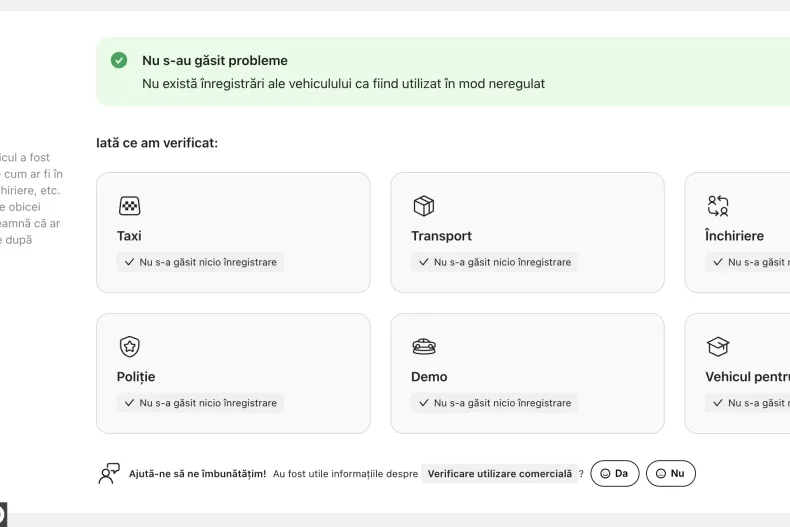This screenshot has width=790, height=527.
Task: Click Transport's no-records-found status badge
Action: pyautogui.click(x=494, y=262)
